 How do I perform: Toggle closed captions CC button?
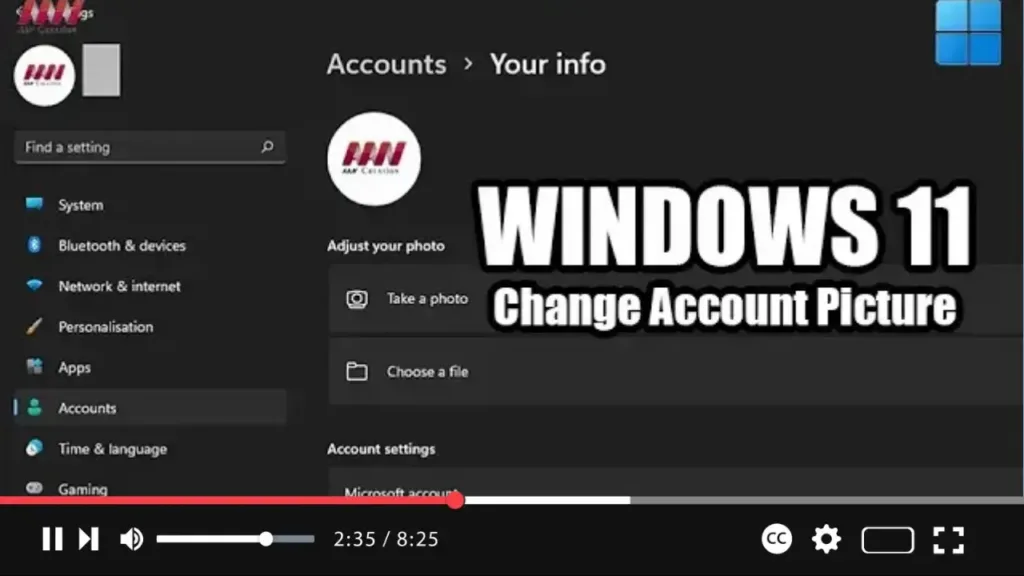777,540
